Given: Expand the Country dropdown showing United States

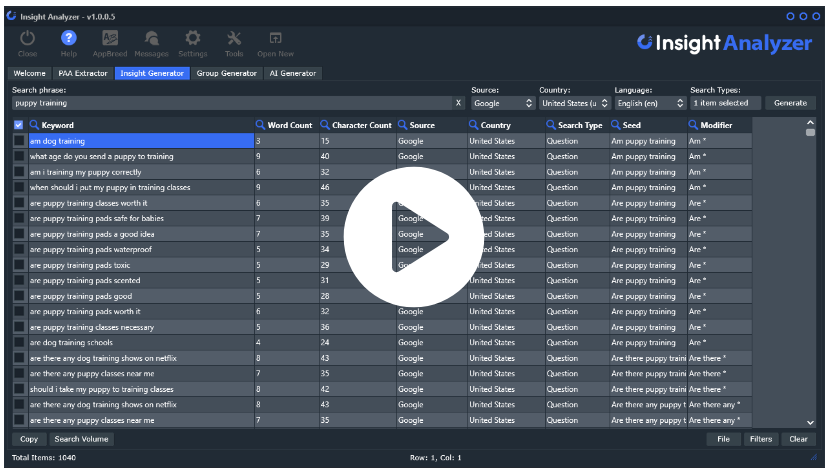Looking at the screenshot, I should click(x=574, y=103).
